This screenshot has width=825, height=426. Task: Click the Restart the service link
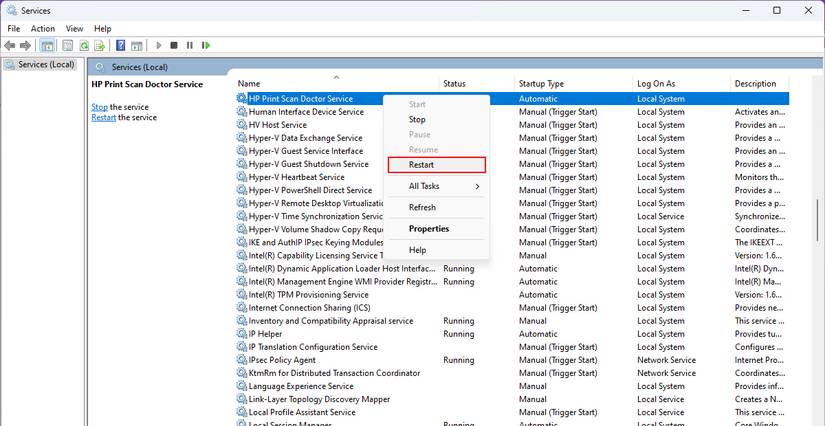tap(104, 117)
